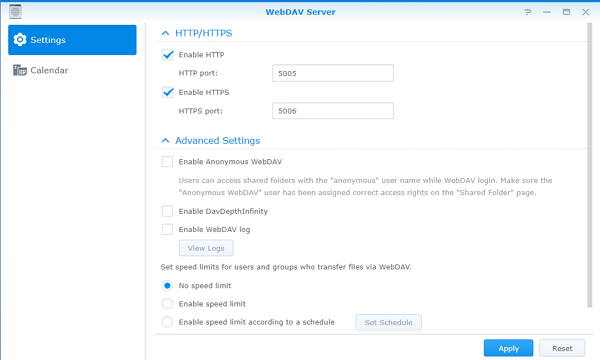Select the Enable speed limit radio button

[x=167, y=304]
